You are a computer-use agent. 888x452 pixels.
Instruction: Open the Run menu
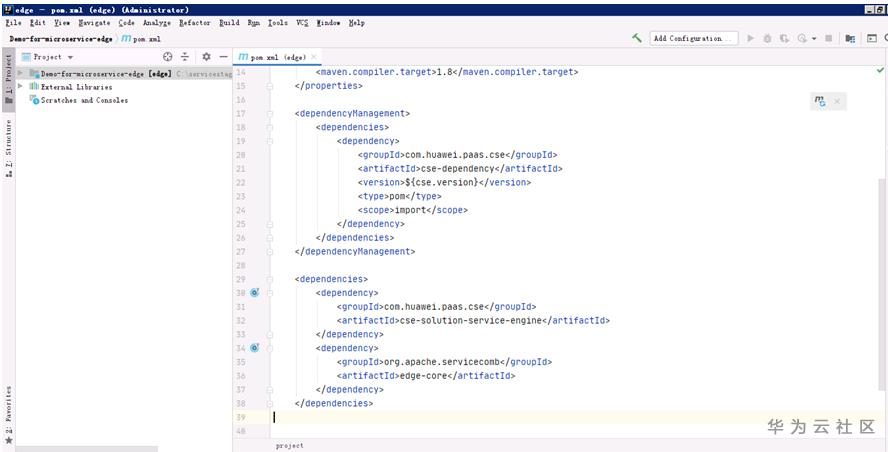click(x=254, y=23)
